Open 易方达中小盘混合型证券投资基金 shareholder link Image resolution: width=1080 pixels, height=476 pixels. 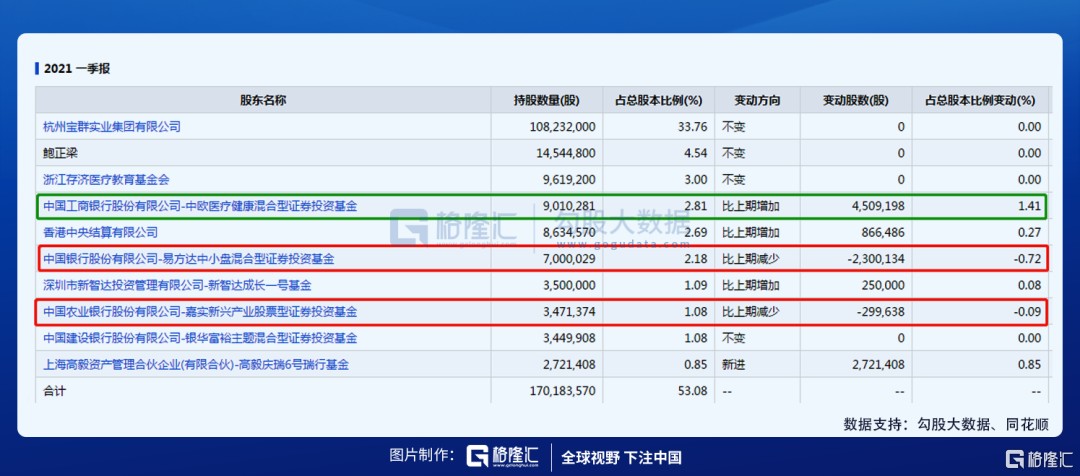click(x=189, y=259)
